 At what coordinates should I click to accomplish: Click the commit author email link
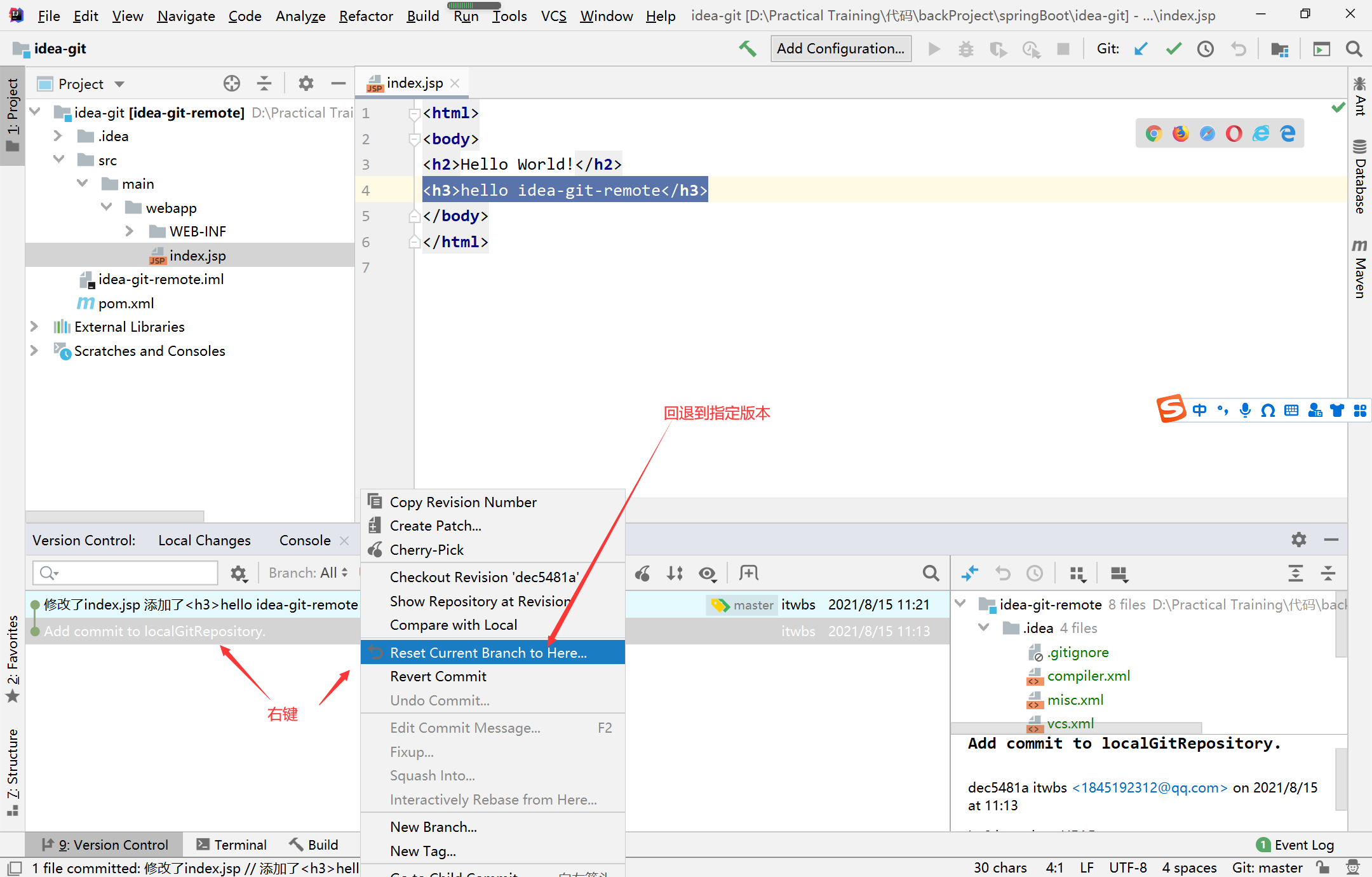tap(1150, 787)
